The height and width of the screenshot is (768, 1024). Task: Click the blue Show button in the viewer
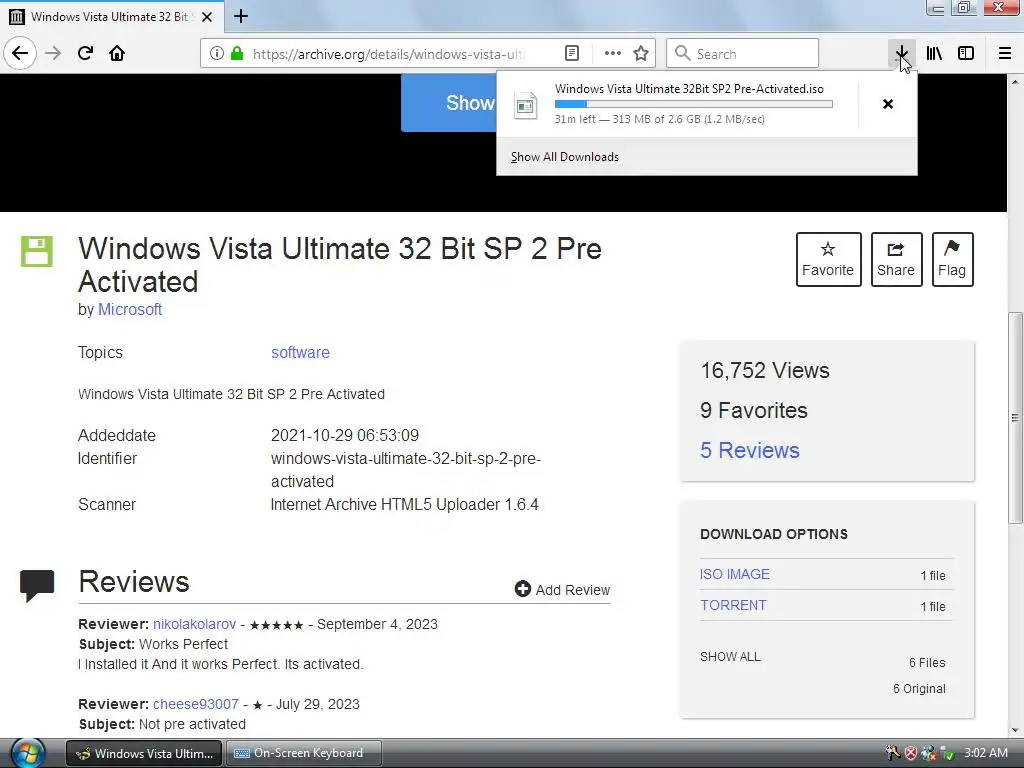449,103
